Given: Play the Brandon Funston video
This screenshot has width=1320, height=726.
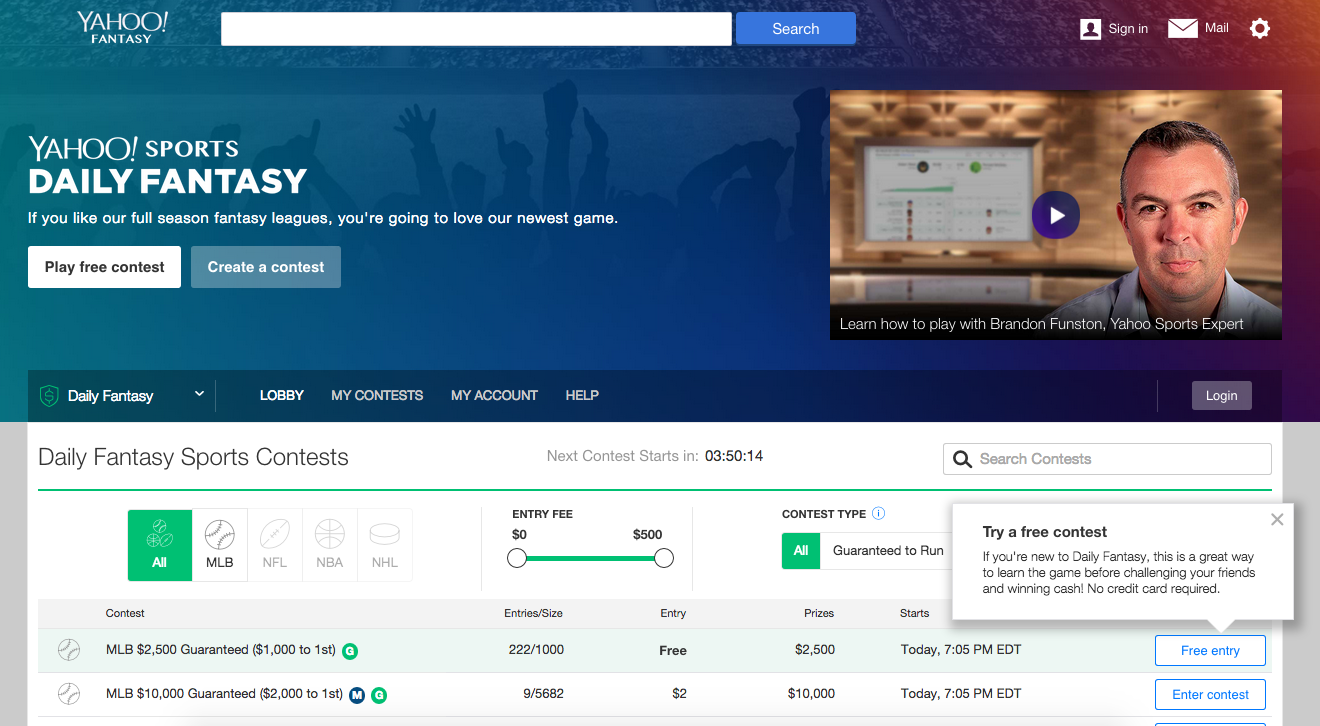Looking at the screenshot, I should (x=1056, y=215).
